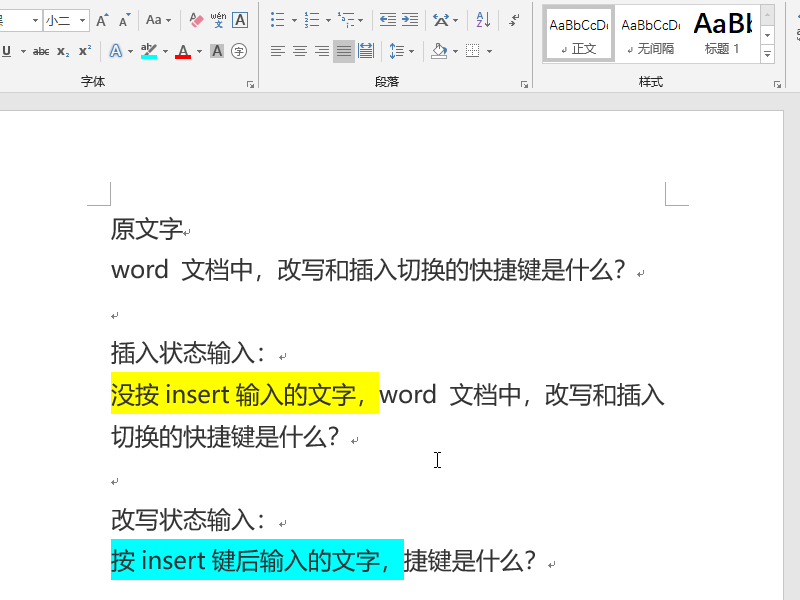Open the Asian layout tool
Image resolution: width=800 pixels, height=600 pixels.
441,20
